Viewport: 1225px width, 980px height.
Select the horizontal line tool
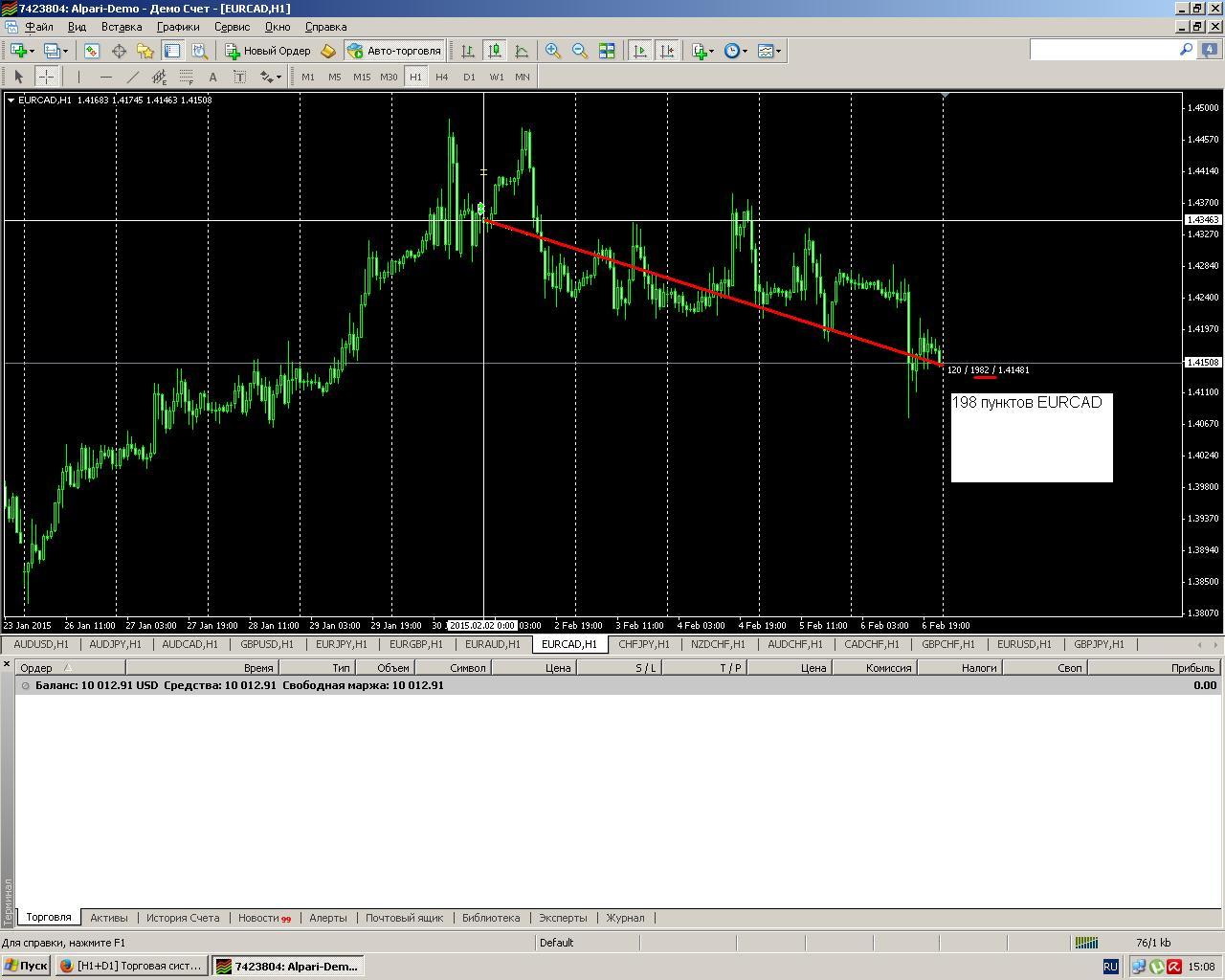(105, 77)
